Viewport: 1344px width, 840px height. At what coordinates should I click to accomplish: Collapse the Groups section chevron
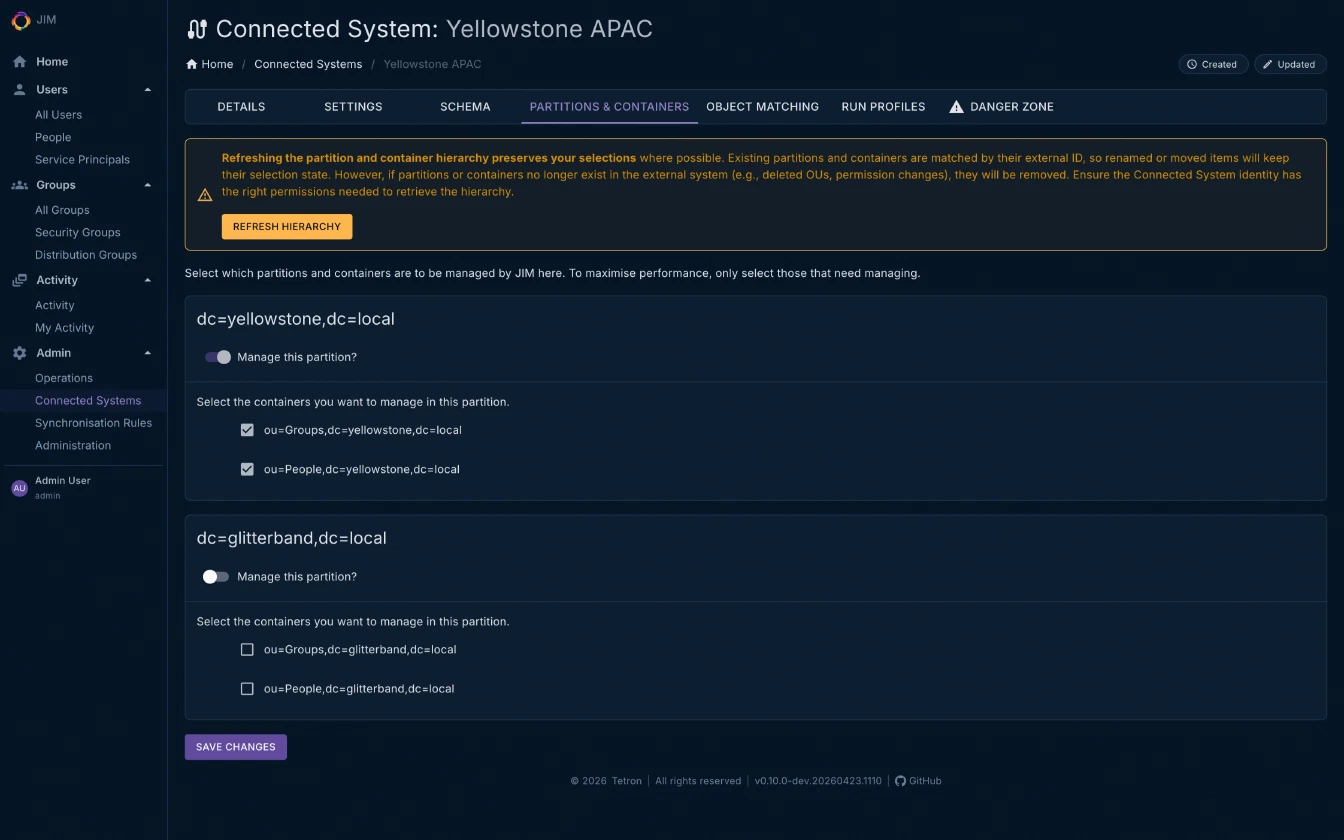coord(147,184)
